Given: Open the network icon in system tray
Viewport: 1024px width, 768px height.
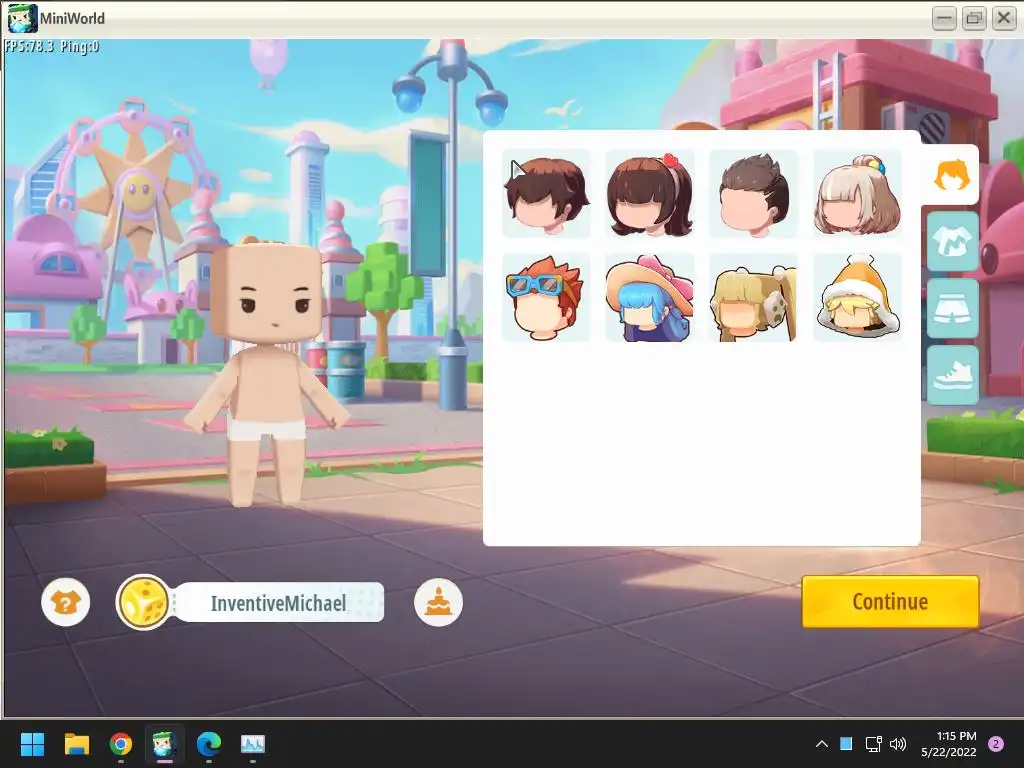Looking at the screenshot, I should click(873, 744).
